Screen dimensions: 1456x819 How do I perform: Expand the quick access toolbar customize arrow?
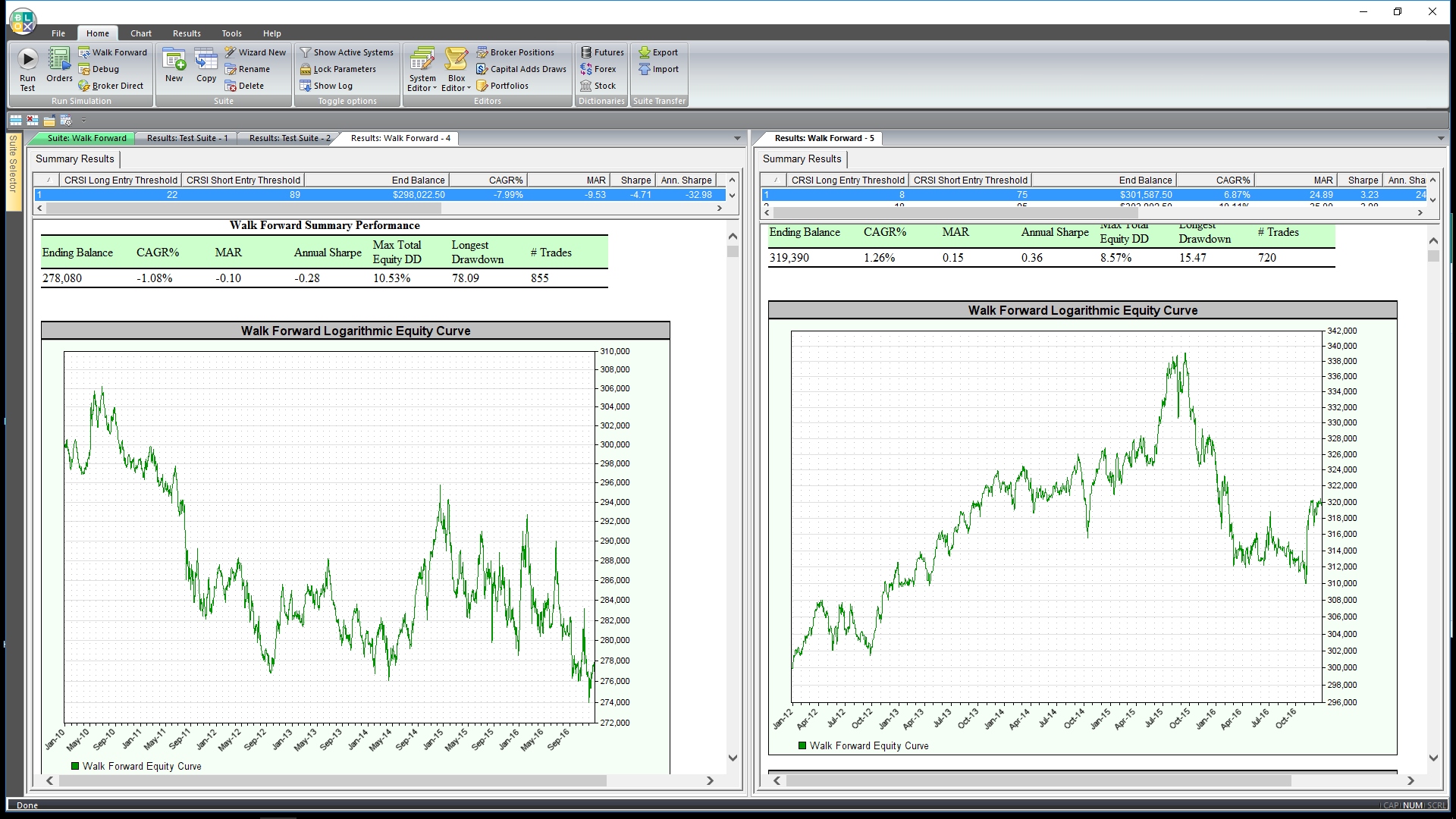(83, 120)
